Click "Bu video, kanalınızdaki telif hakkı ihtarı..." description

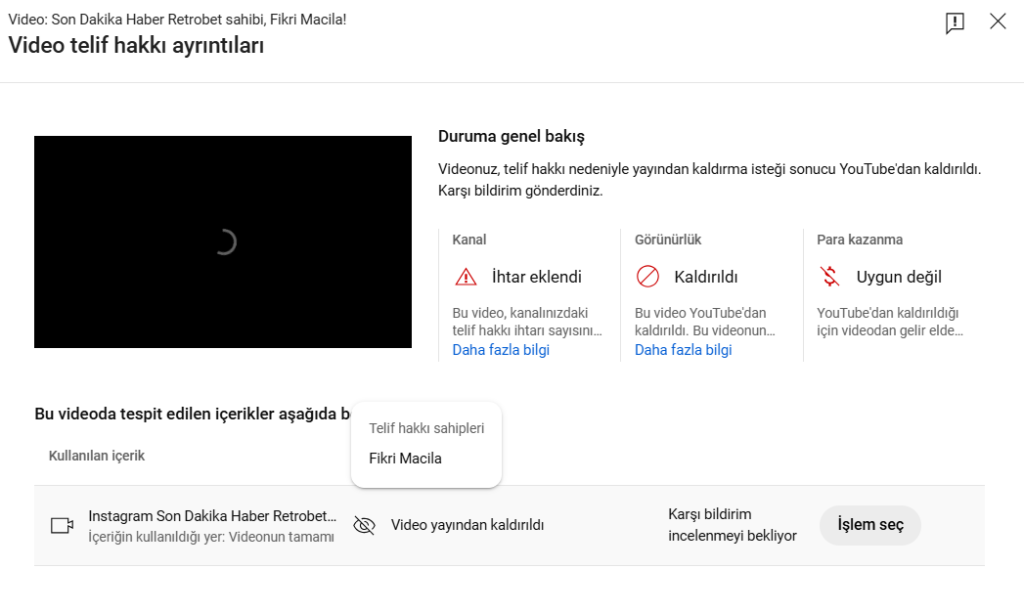point(527,322)
